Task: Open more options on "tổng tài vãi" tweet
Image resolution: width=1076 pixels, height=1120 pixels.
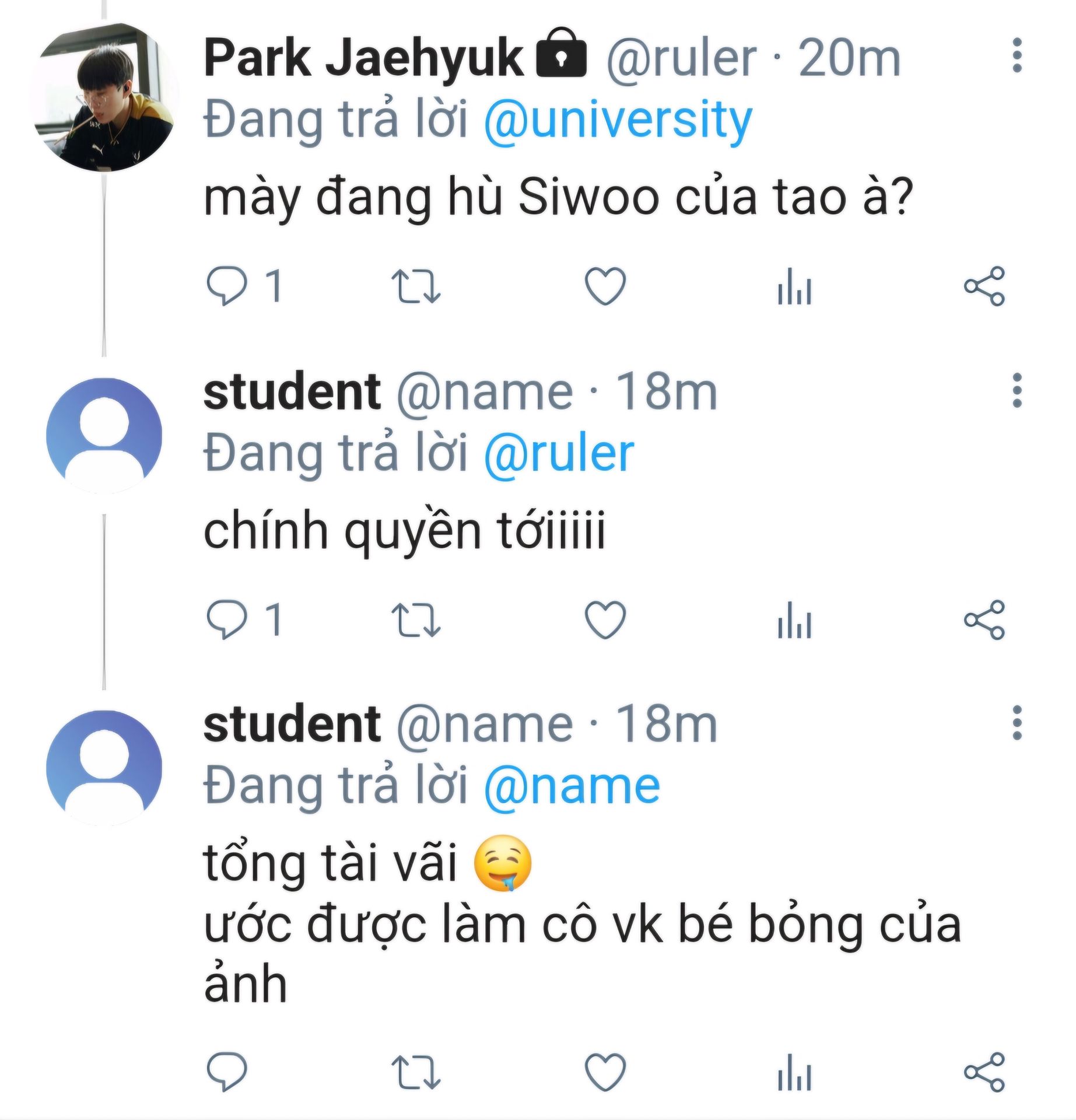Action: 1017,723
